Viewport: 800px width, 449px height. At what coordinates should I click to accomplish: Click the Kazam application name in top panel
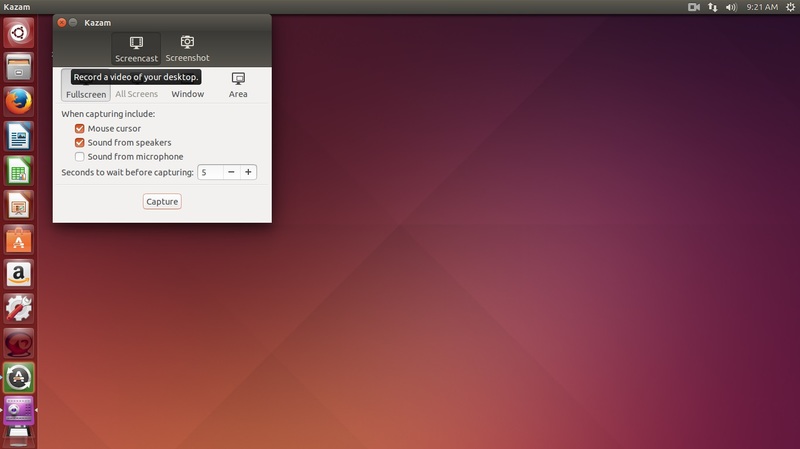pos(17,7)
